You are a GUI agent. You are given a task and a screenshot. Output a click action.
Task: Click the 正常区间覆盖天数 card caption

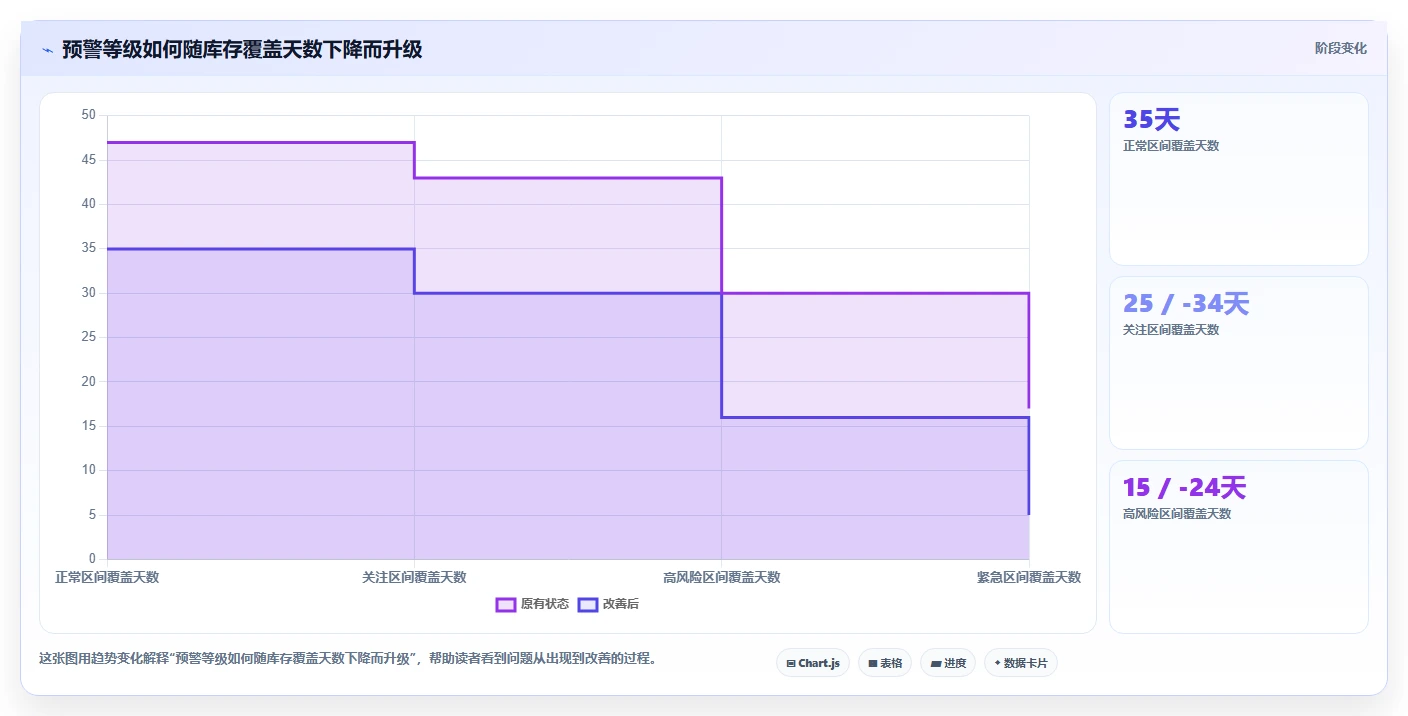pos(1171,146)
